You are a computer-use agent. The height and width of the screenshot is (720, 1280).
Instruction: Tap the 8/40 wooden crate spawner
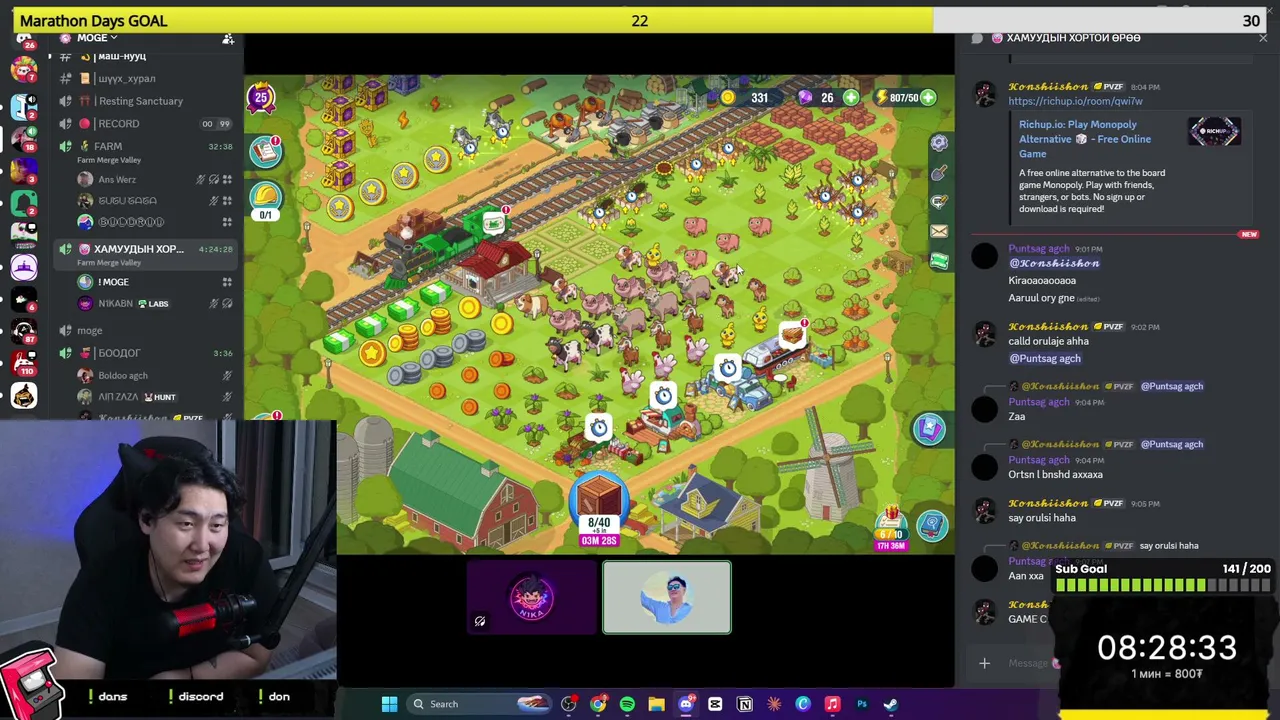[x=599, y=507]
